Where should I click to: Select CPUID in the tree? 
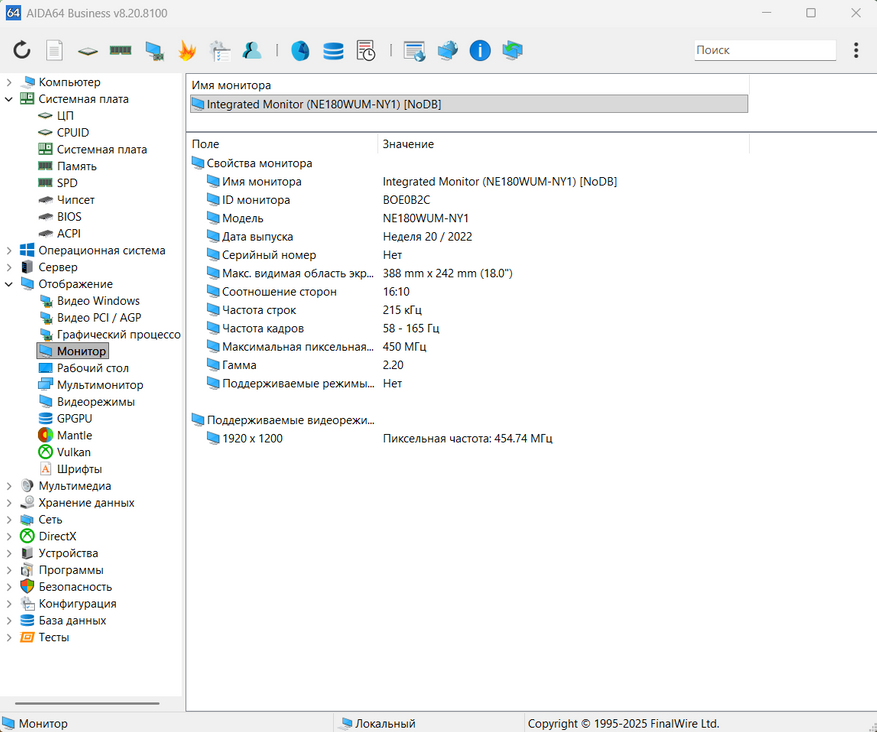73,133
